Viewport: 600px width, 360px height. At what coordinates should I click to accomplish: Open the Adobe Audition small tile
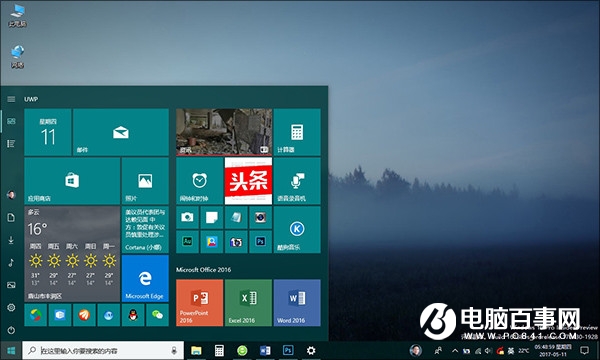tap(187, 241)
